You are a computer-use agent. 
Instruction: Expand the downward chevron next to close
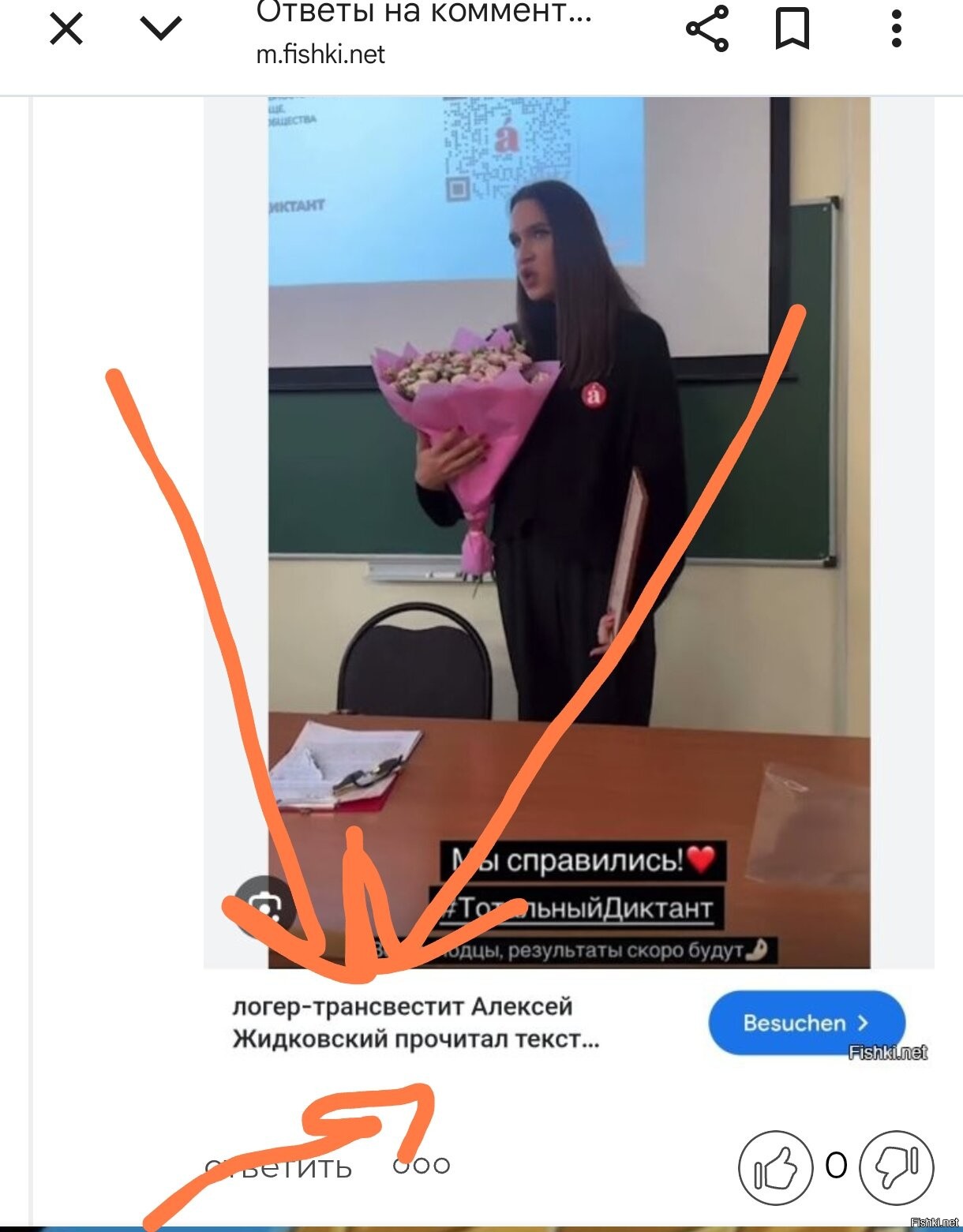click(x=161, y=29)
